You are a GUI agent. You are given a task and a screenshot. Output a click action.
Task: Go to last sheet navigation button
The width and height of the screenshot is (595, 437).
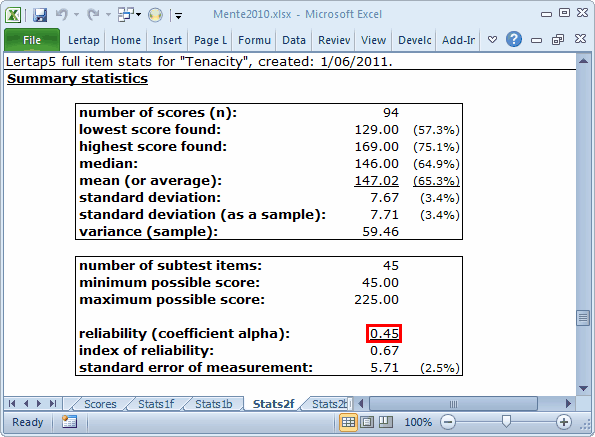click(53, 404)
